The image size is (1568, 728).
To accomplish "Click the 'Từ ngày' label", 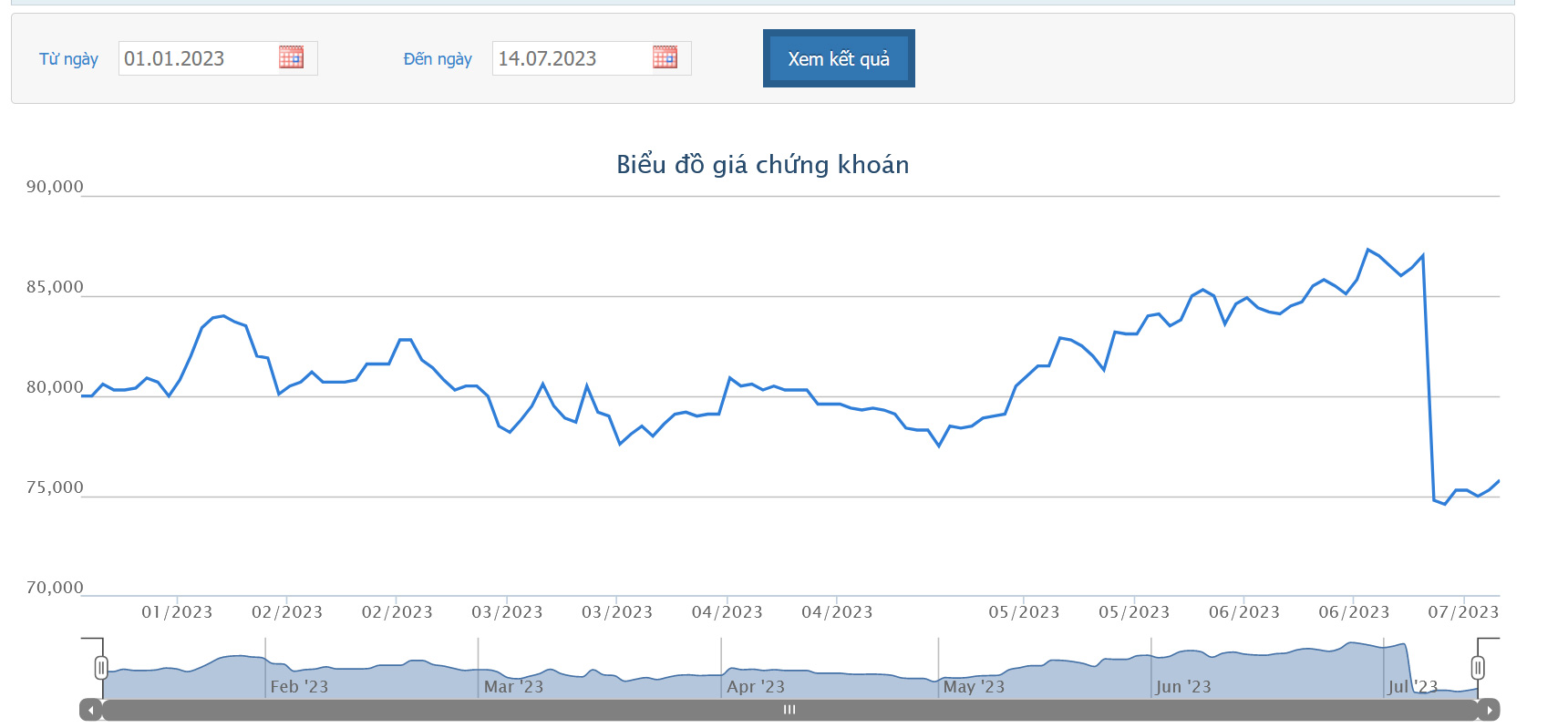I will pos(68,59).
